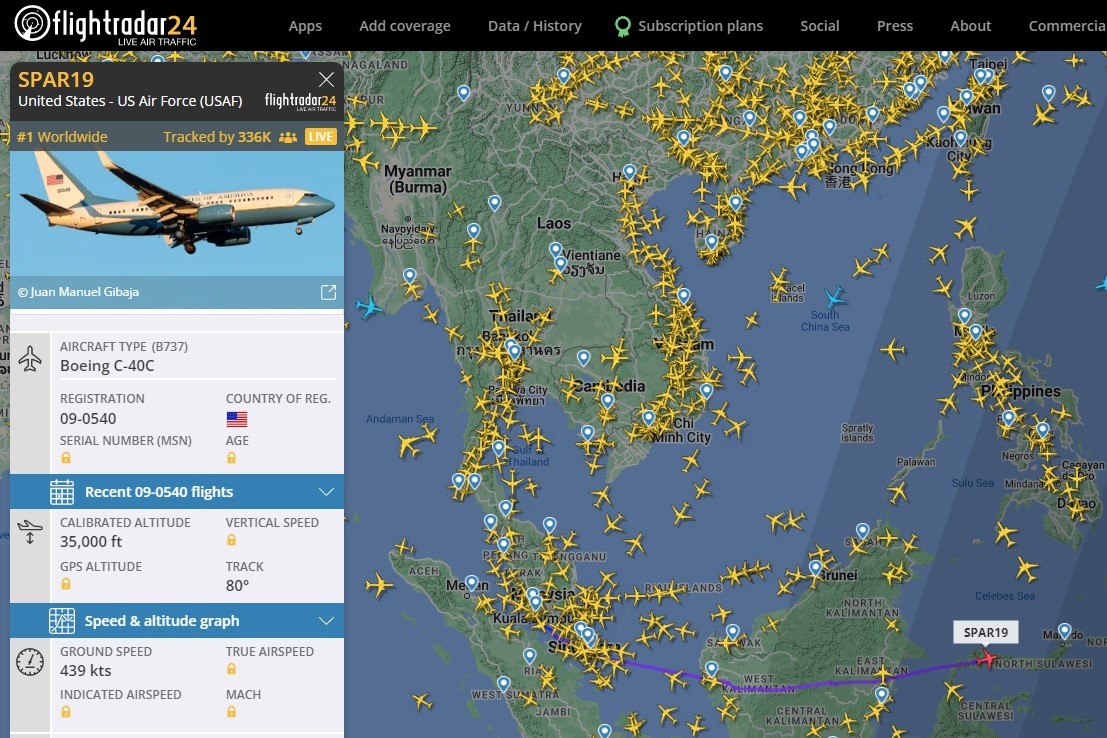Viewport: 1107px width, 738px height.
Task: Expand Recent 09-0540 flights section
Action: click(325, 492)
